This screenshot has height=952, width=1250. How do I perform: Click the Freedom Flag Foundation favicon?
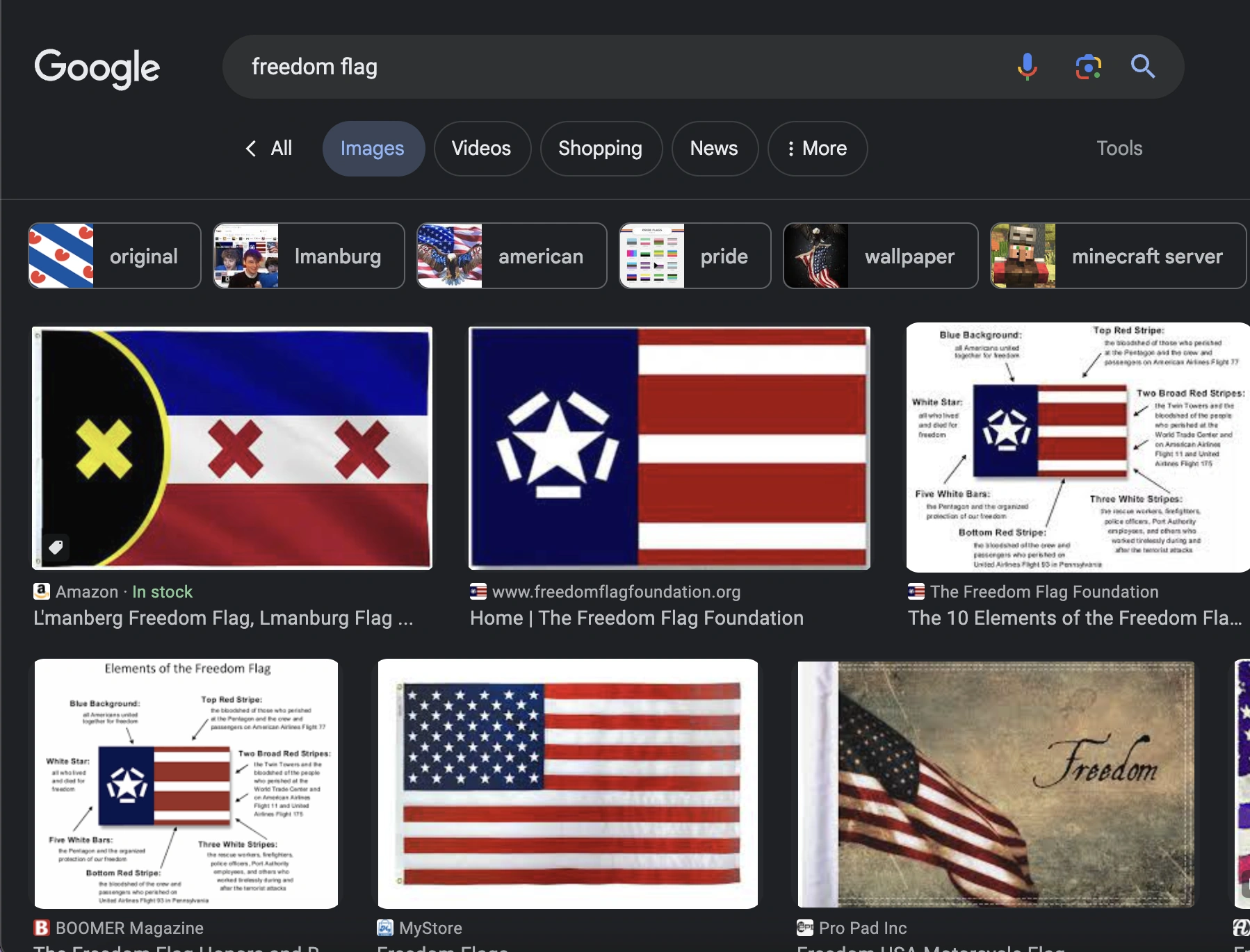point(478,591)
